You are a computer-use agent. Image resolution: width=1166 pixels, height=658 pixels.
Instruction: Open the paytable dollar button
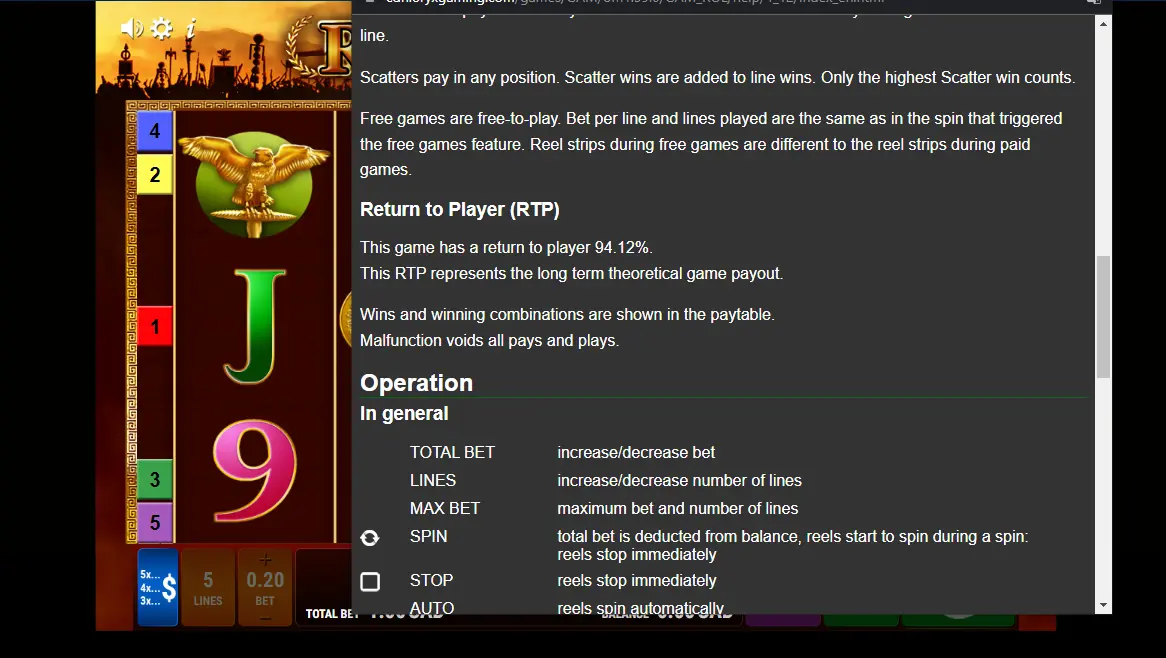[158, 587]
